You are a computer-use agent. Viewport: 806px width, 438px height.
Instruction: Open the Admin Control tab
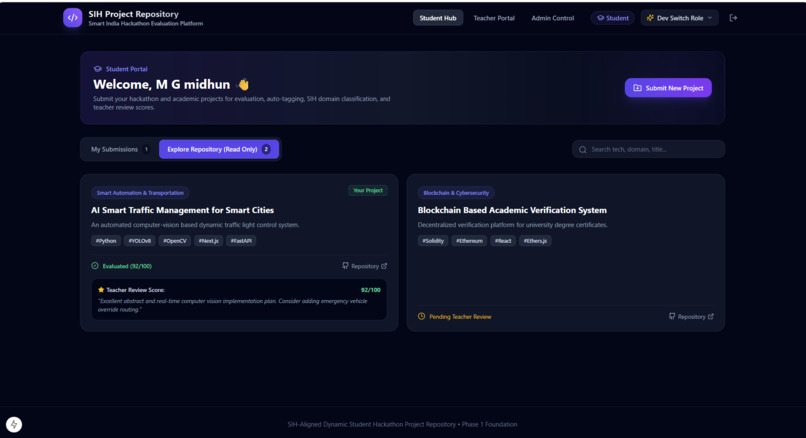[x=553, y=18]
